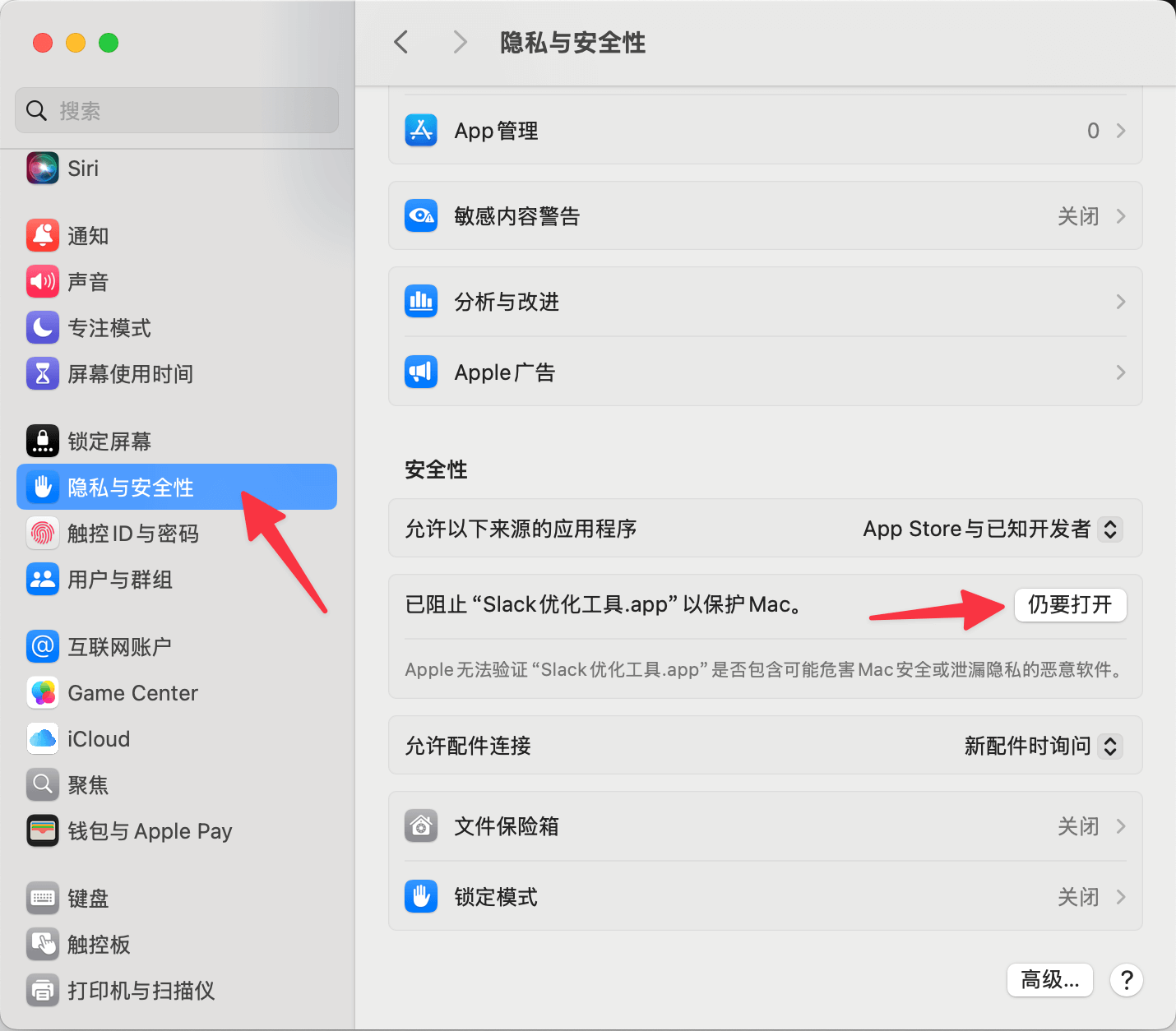Click 仍要打开 button for Slack优化工具
This screenshot has height=1031, width=1176.
point(1070,605)
